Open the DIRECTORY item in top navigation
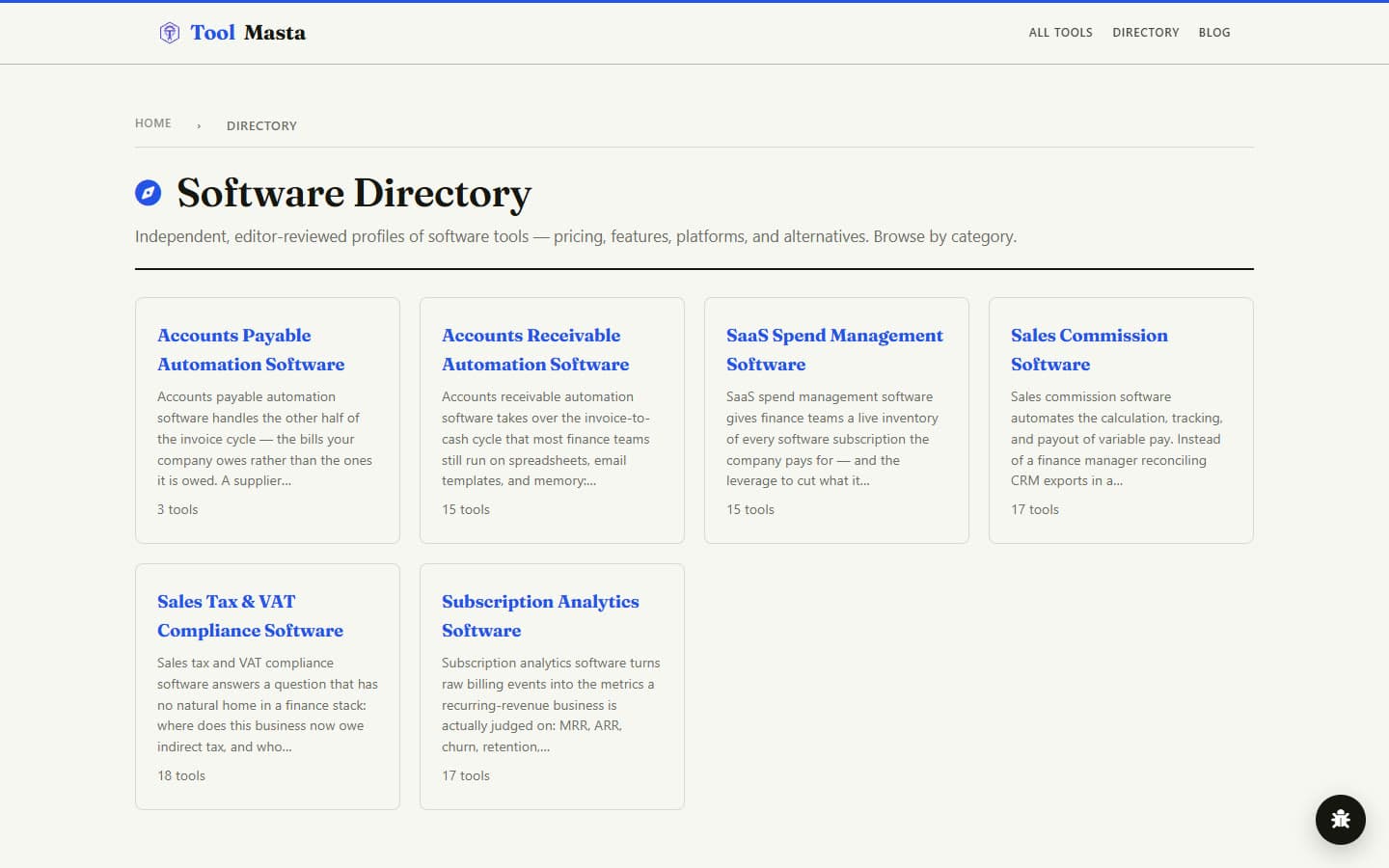Screen dimensions: 1389x868 [1145, 33]
